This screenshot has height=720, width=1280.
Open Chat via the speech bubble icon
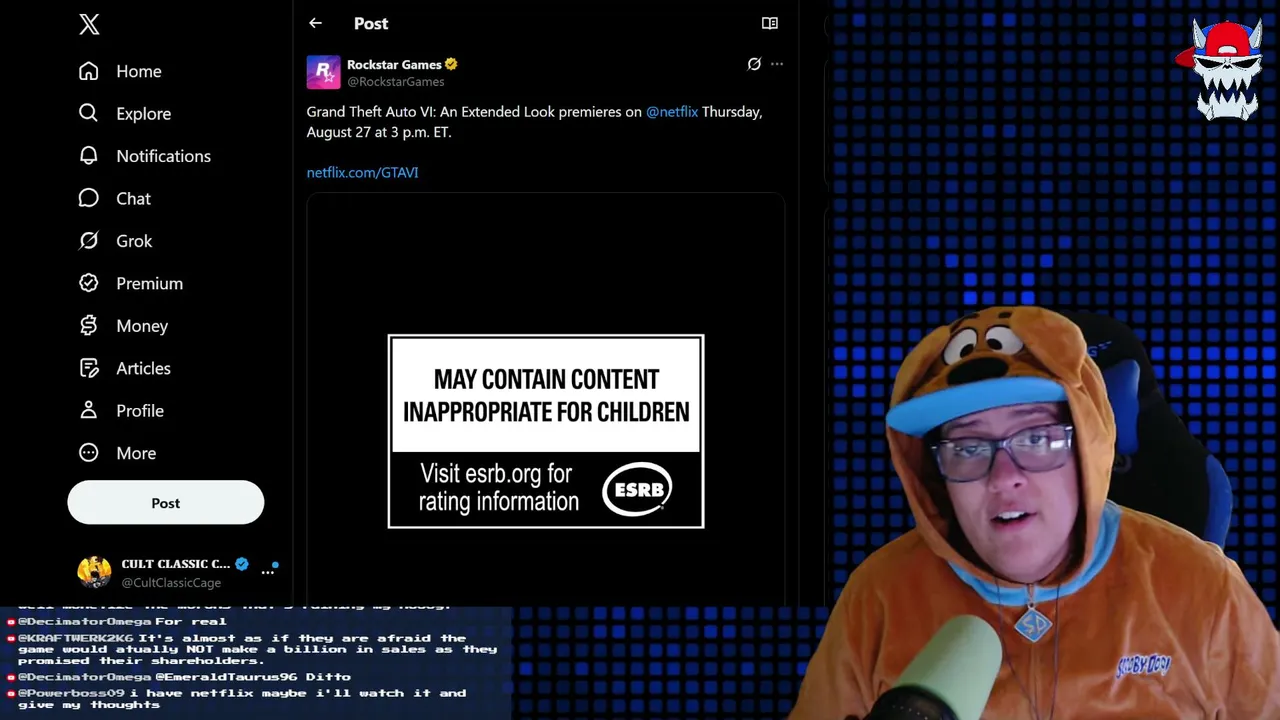[x=89, y=198]
